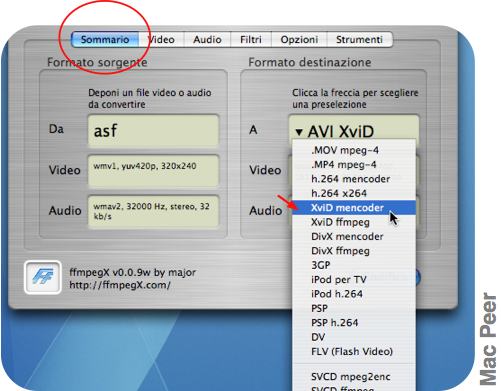
Task: Select DivX ffmpeg preset
Action: pyautogui.click(x=354, y=251)
